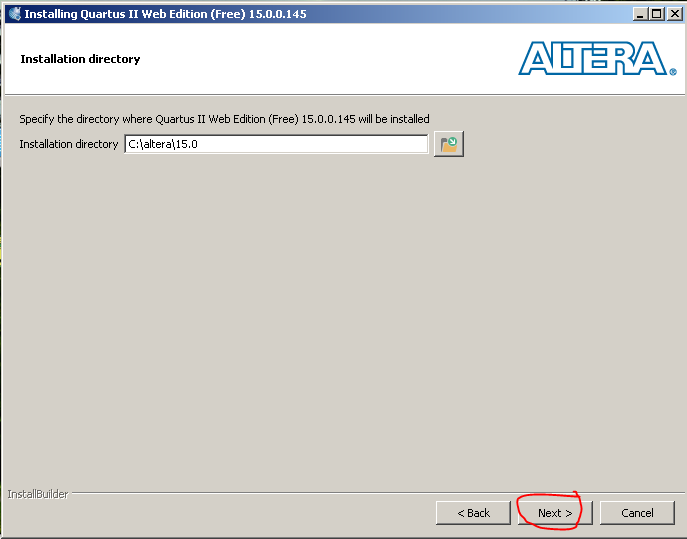The height and width of the screenshot is (539, 687).
Task: Minimize the installer window
Action: point(640,14)
